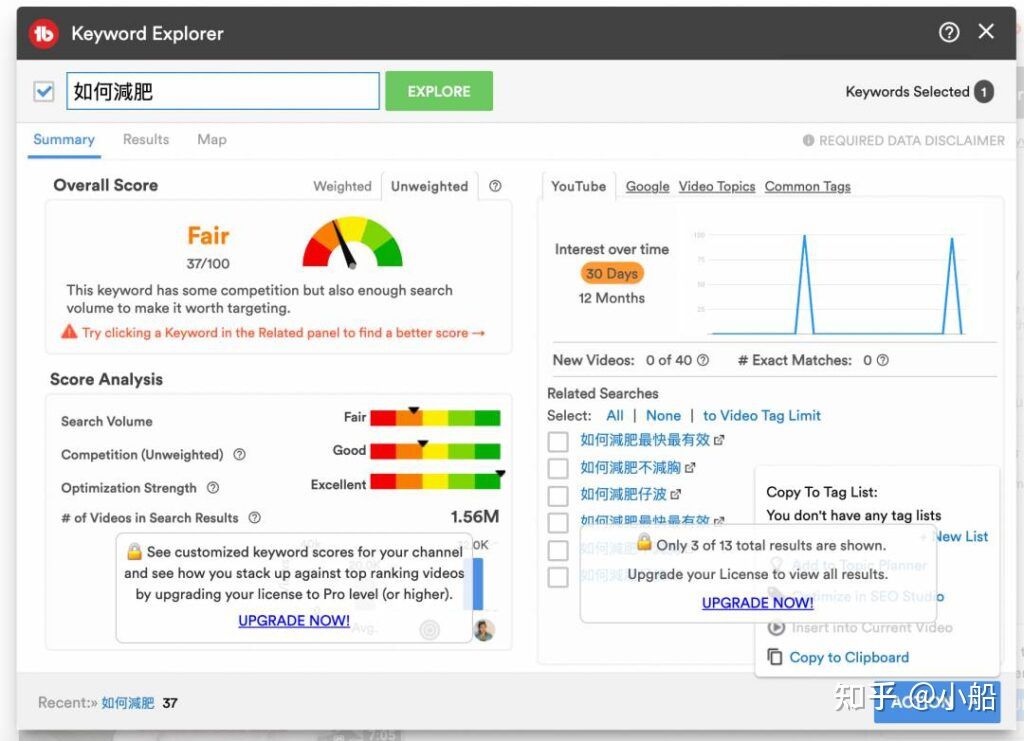1024x741 pixels.
Task: Open the Keywords Selected count badge
Action: click(984, 92)
